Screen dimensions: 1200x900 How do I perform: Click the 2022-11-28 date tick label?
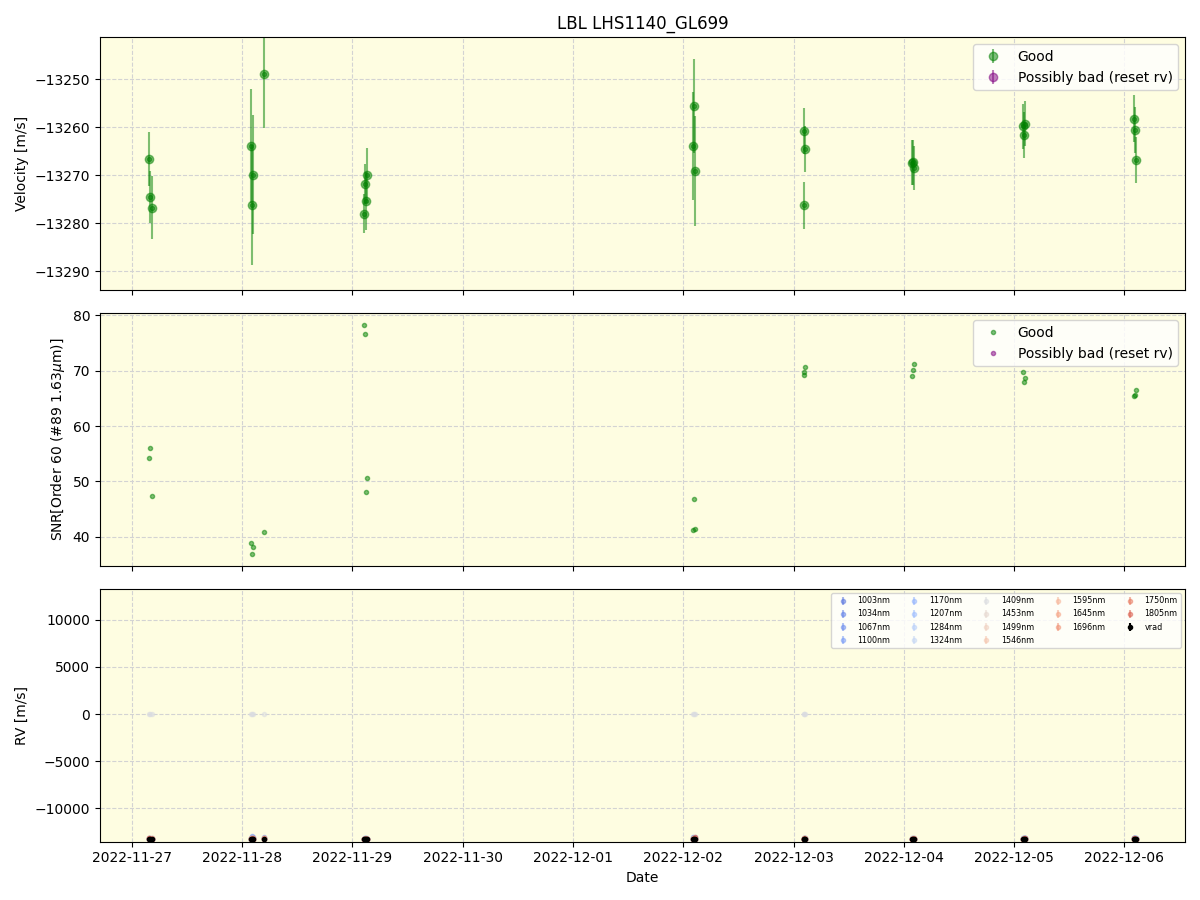coord(242,858)
